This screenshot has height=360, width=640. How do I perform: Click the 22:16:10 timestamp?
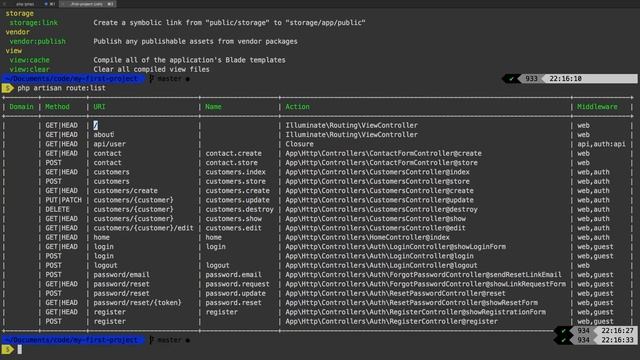coord(565,79)
